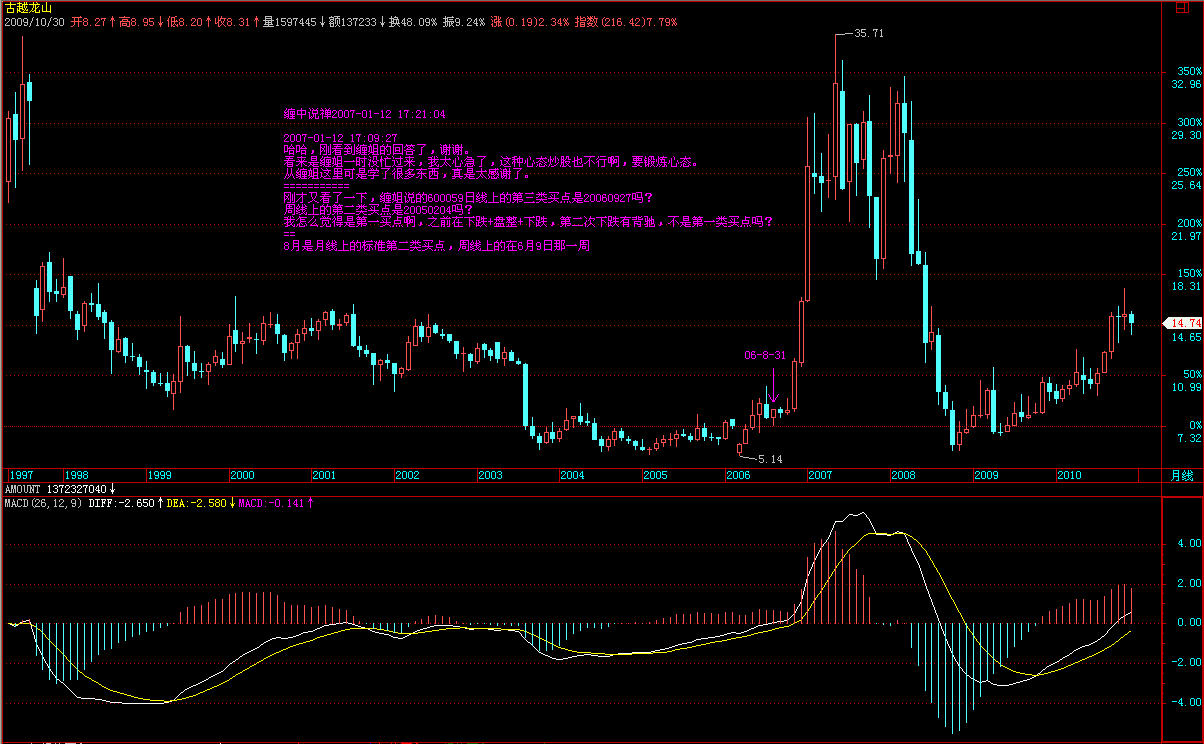Select the 2003 year on the time axis

pyautogui.click(x=490, y=475)
